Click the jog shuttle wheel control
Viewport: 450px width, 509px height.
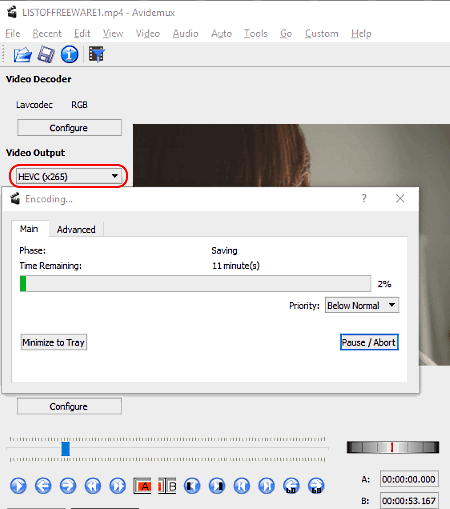pos(393,447)
